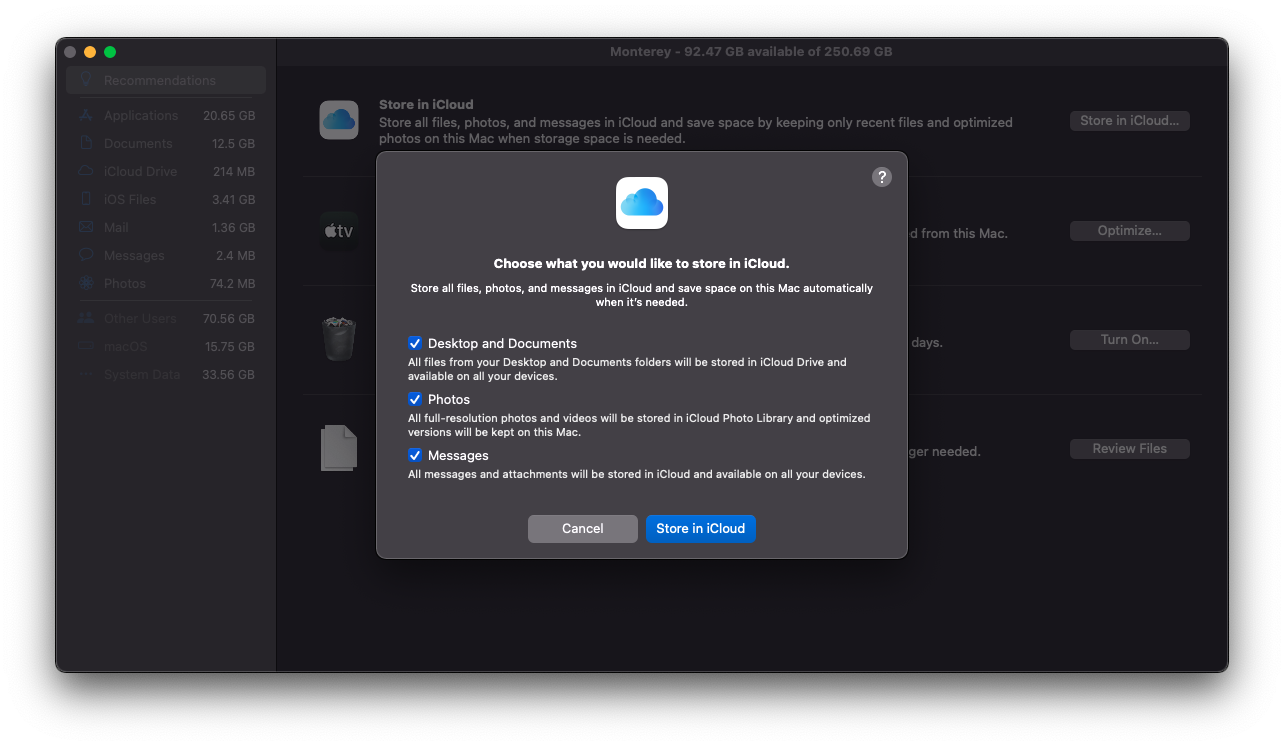Open help with the question mark button
The height and width of the screenshot is (746, 1284).
(x=881, y=177)
